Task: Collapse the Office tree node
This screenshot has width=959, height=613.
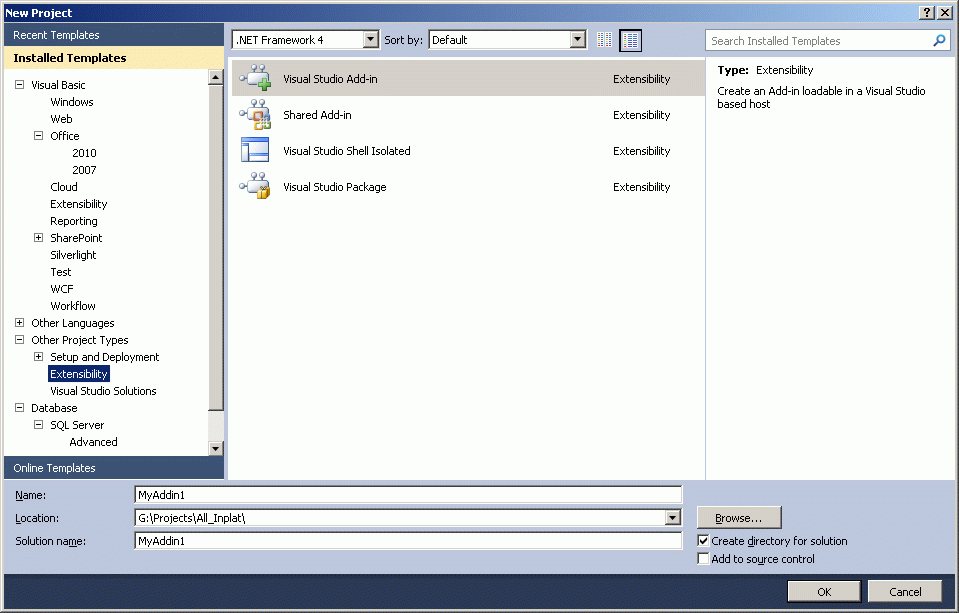Action: 39,135
